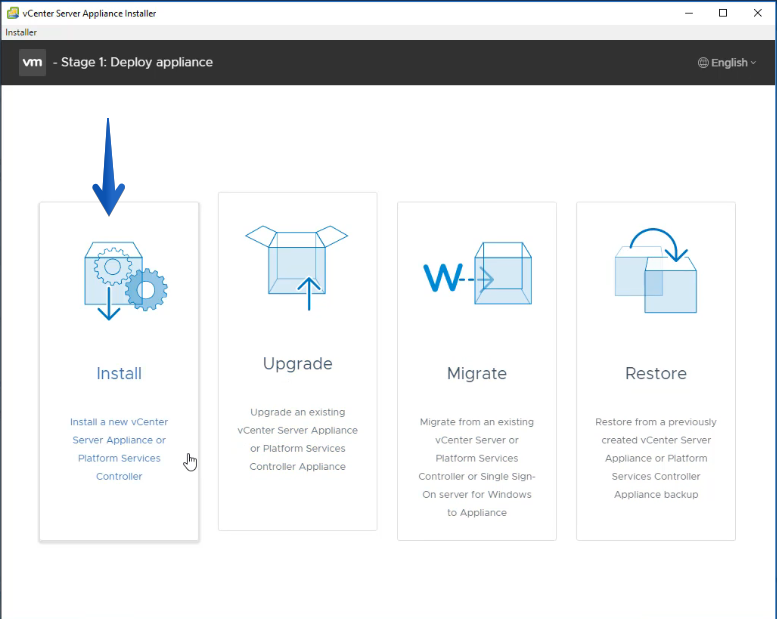
Task: Click the Install gears box icon
Action: (x=126, y=281)
